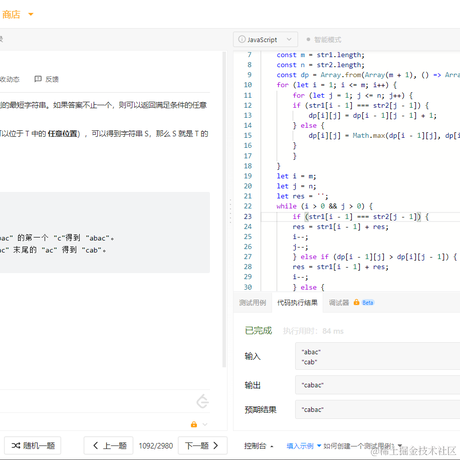
Task: Open the 调试器 debugger tab
Action: [339, 303]
